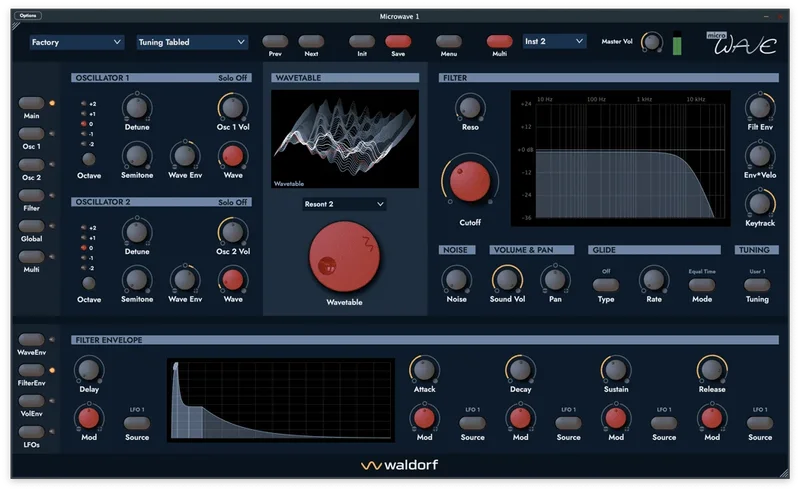Click the red Cutoff knob
Image resolution: width=800 pixels, height=491 pixels.
click(469, 181)
